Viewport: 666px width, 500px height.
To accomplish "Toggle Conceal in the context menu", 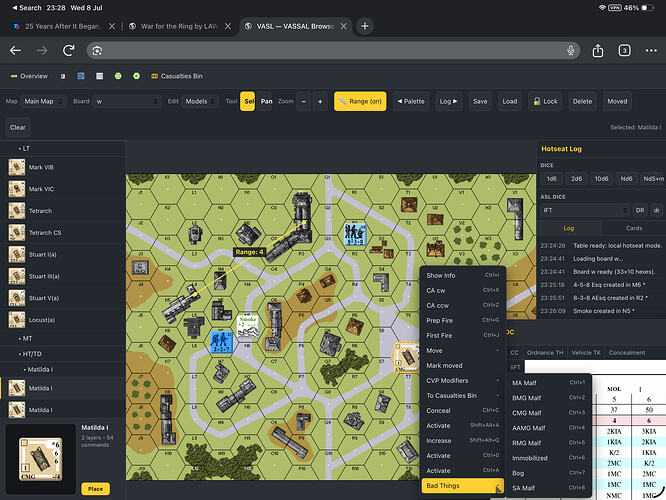I will (463, 410).
